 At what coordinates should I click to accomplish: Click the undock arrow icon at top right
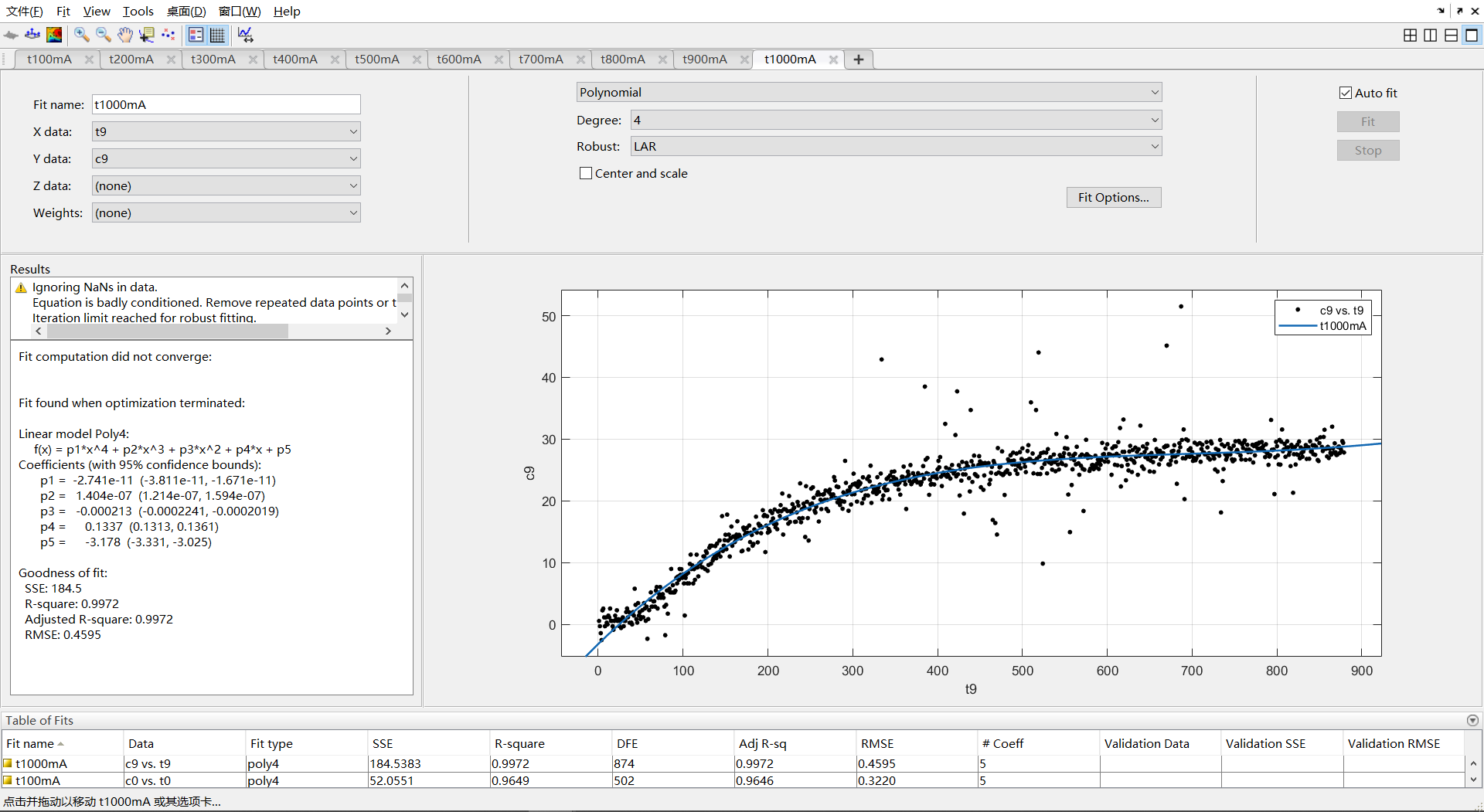(1459, 11)
